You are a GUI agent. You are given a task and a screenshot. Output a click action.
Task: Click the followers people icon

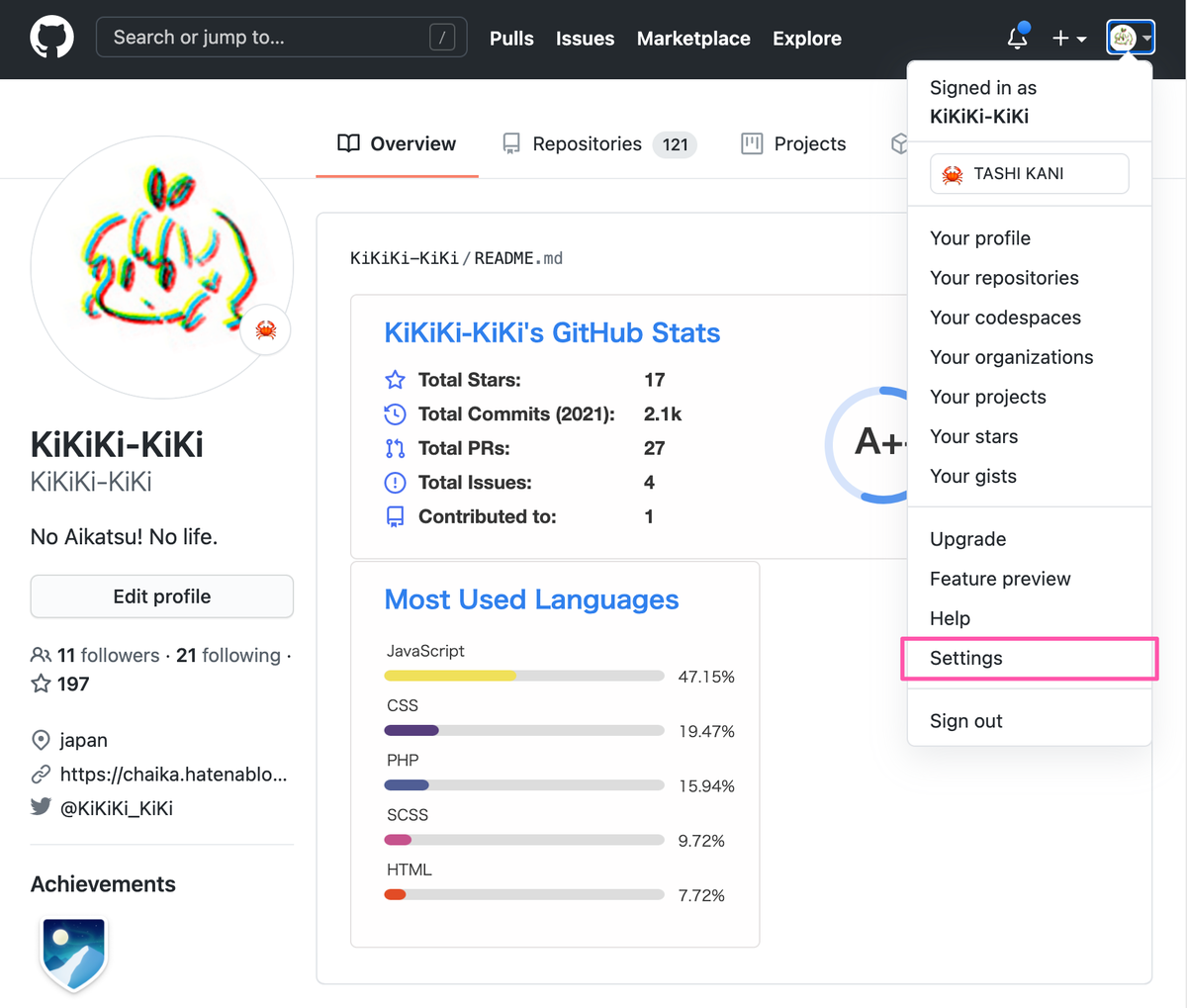(x=41, y=655)
